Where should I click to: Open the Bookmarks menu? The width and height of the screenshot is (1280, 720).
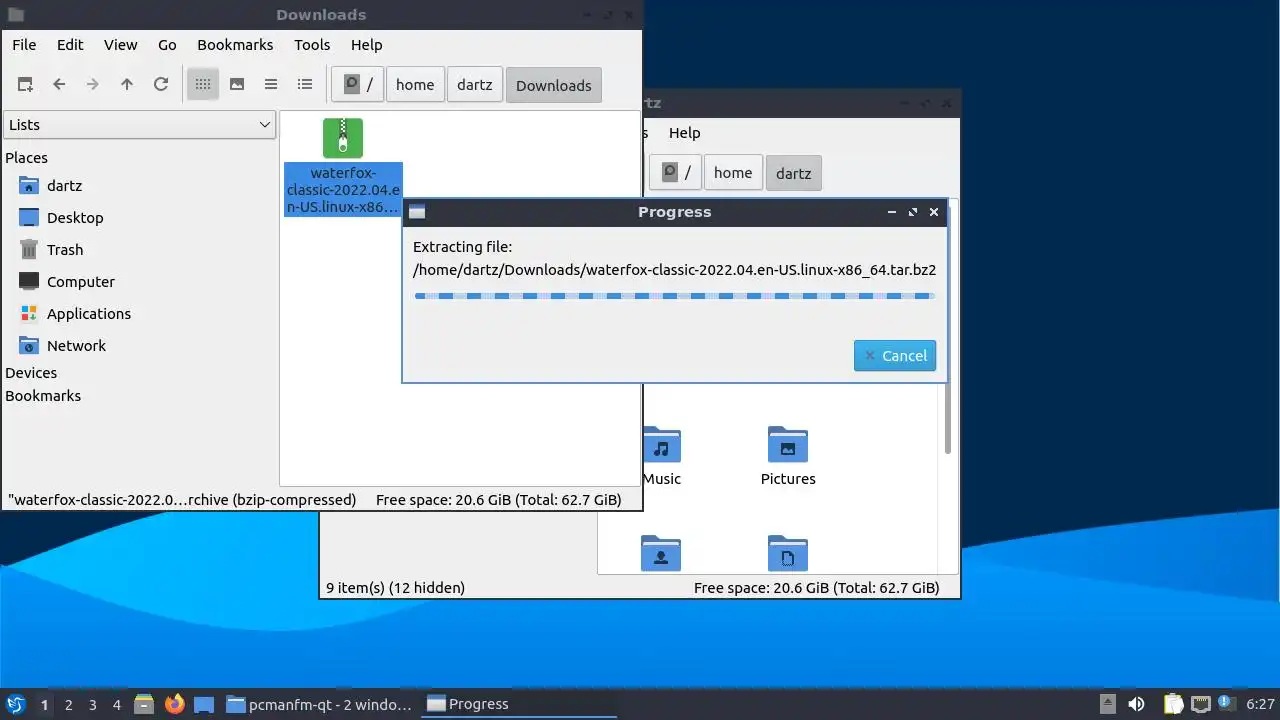[x=235, y=45]
